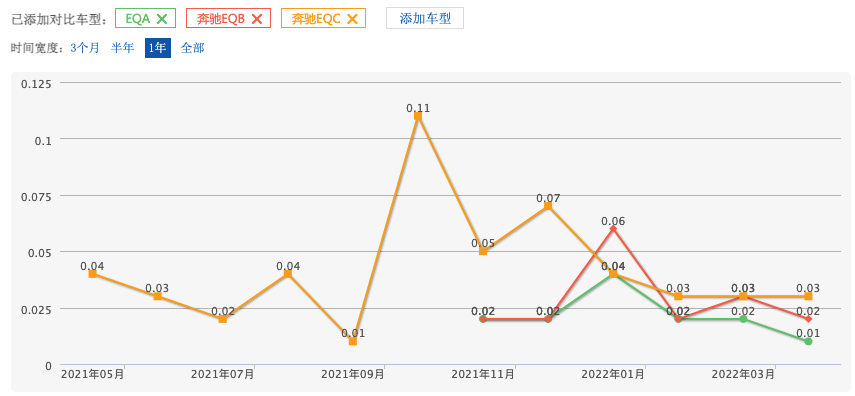
Task: Click orange peak marker labeled 0.11
Action: point(418,116)
